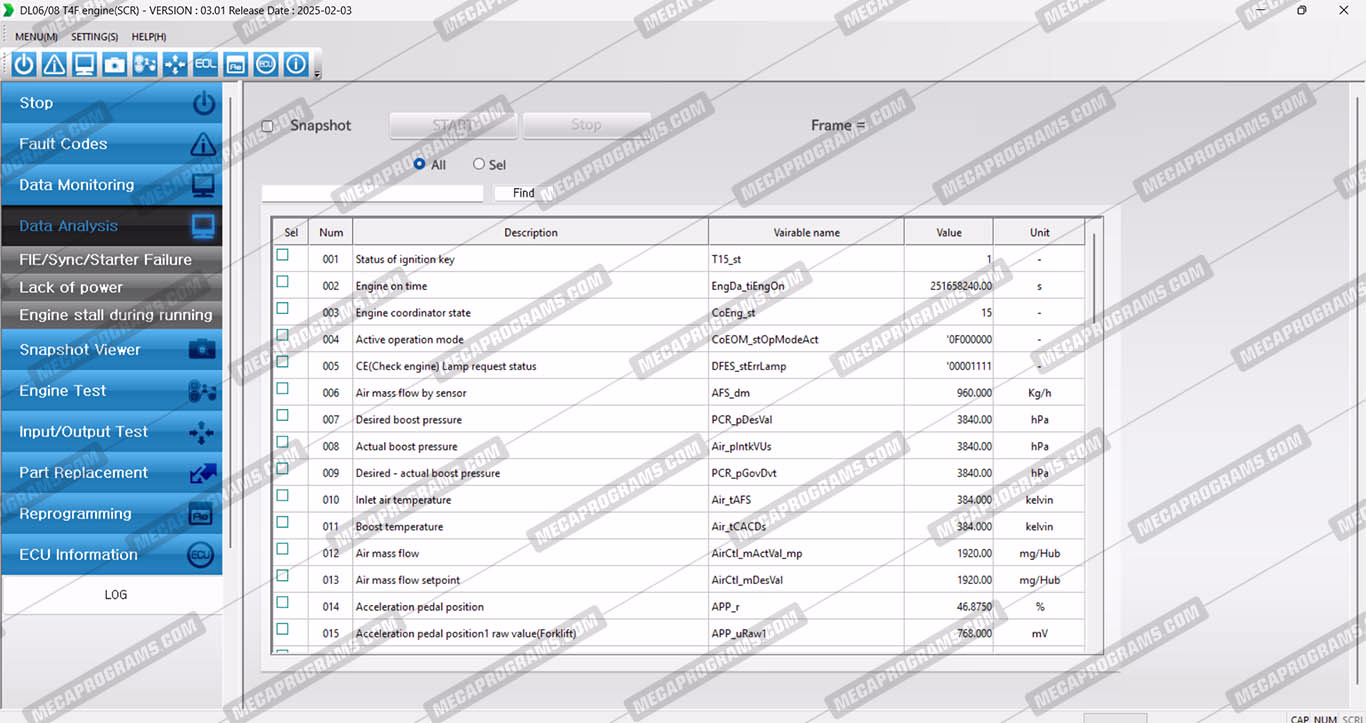
Task: Expand the Data Analysis sidebar section
Action: pos(111,226)
